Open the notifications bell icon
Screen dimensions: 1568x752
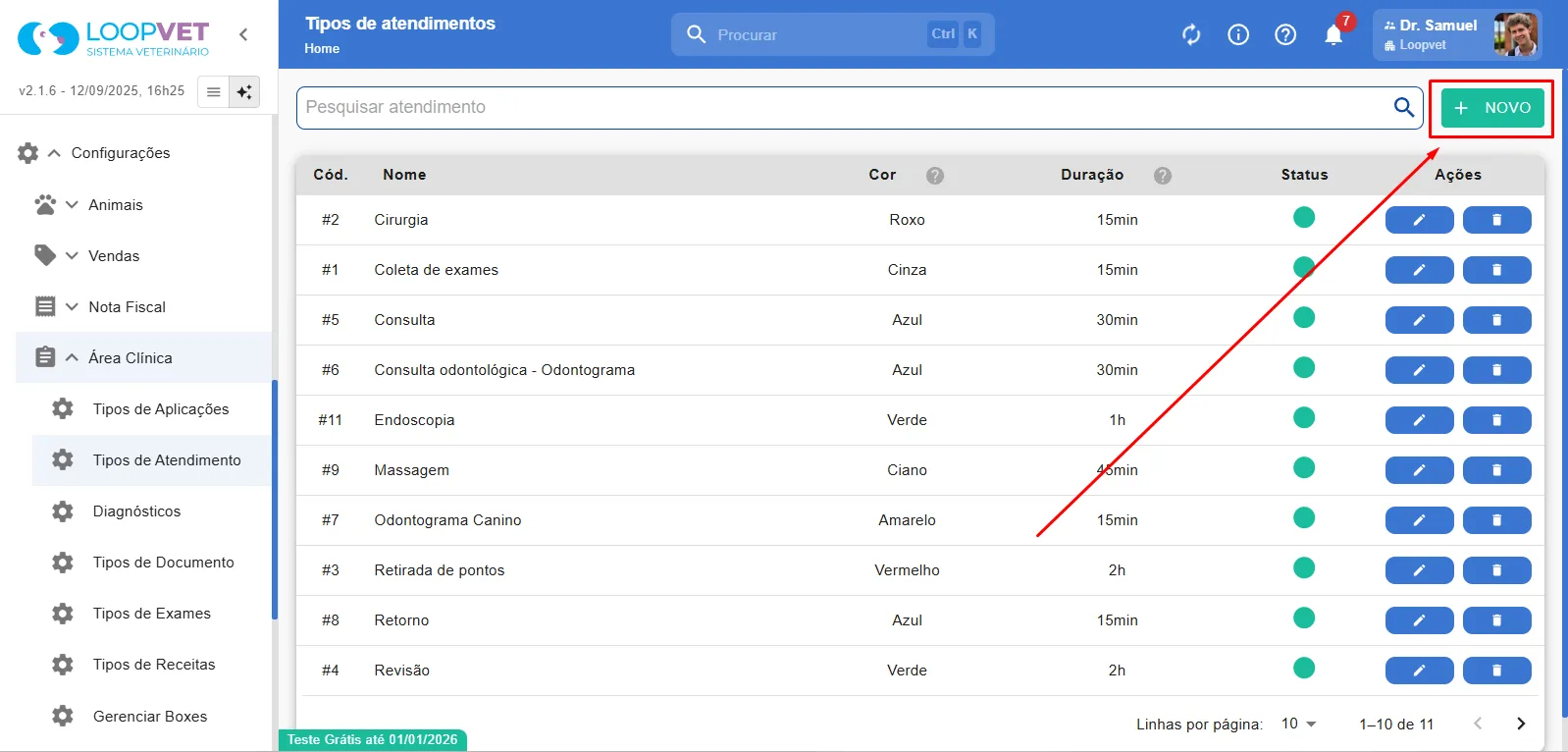point(1333,35)
